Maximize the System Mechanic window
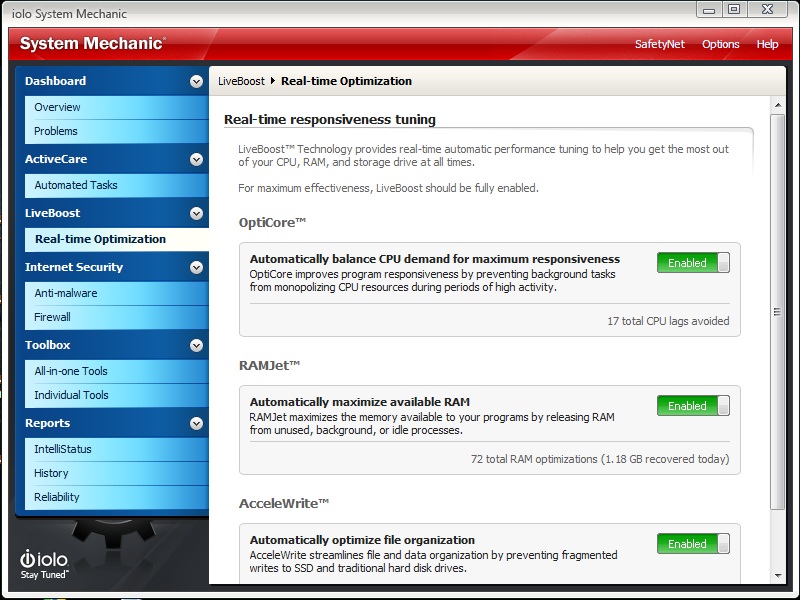 (x=734, y=10)
